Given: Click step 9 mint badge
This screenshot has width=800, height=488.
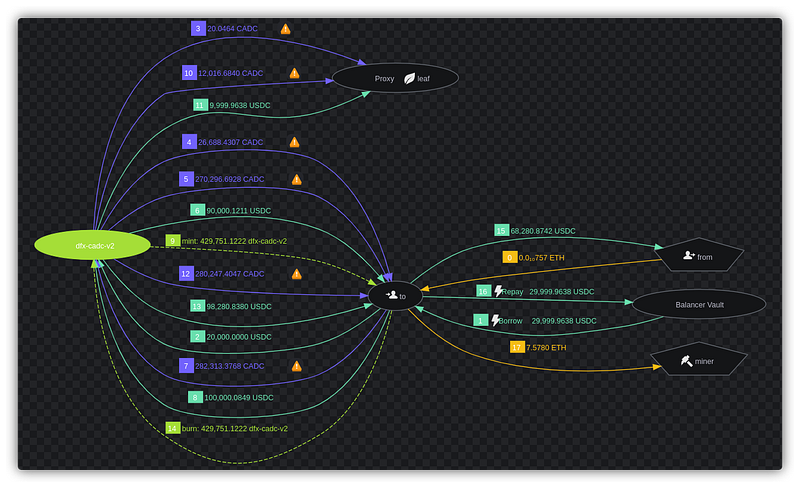Looking at the screenshot, I should [x=172, y=241].
